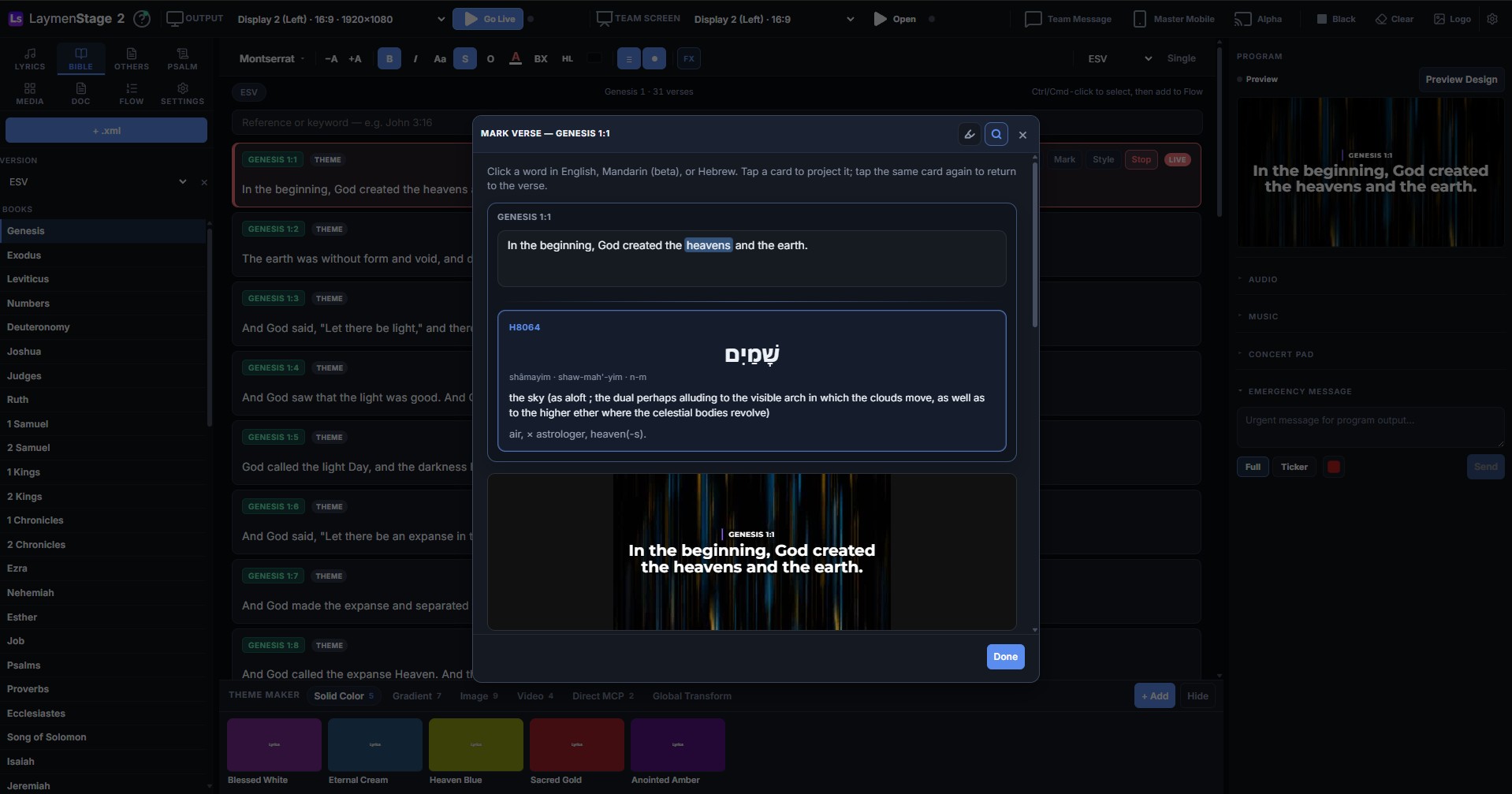Select the Heaven Blue color swatch
The height and width of the screenshot is (794, 1512).
[476, 744]
